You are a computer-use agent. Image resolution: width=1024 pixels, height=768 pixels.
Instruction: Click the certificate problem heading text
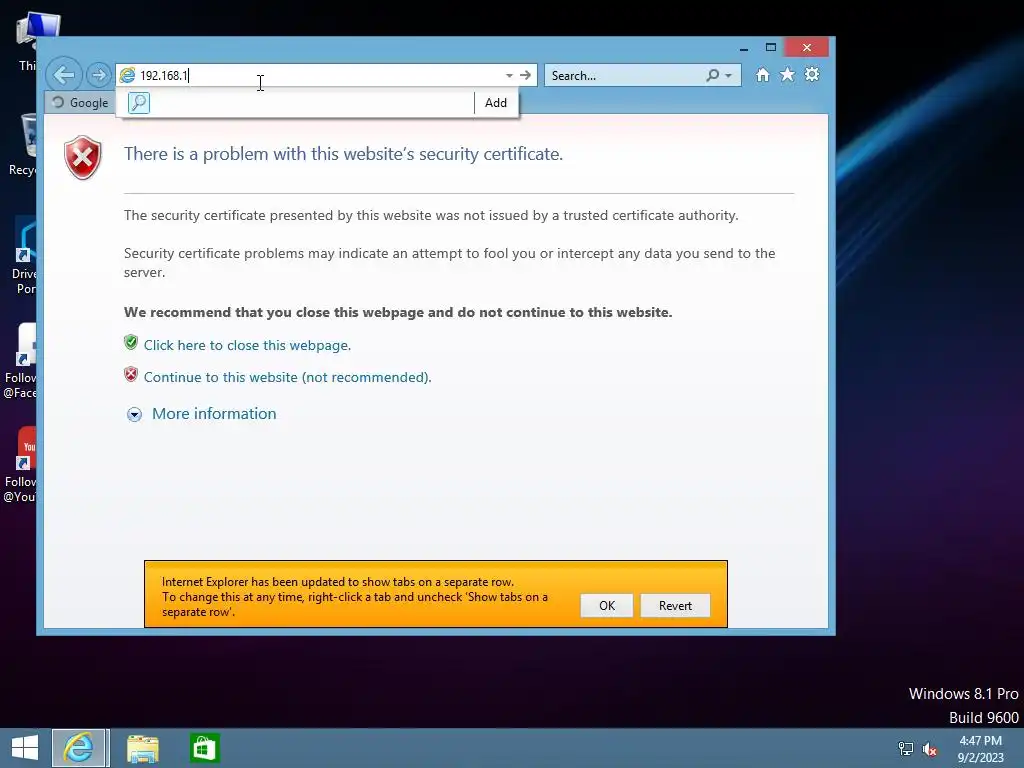[x=344, y=154]
